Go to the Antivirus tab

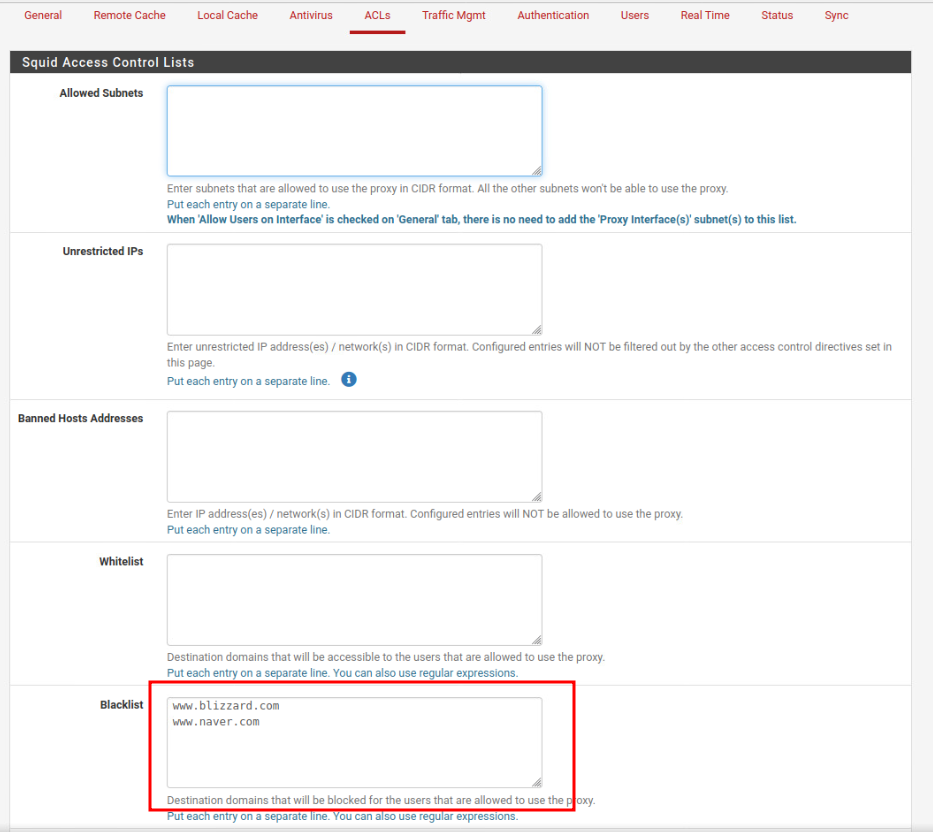coord(311,15)
